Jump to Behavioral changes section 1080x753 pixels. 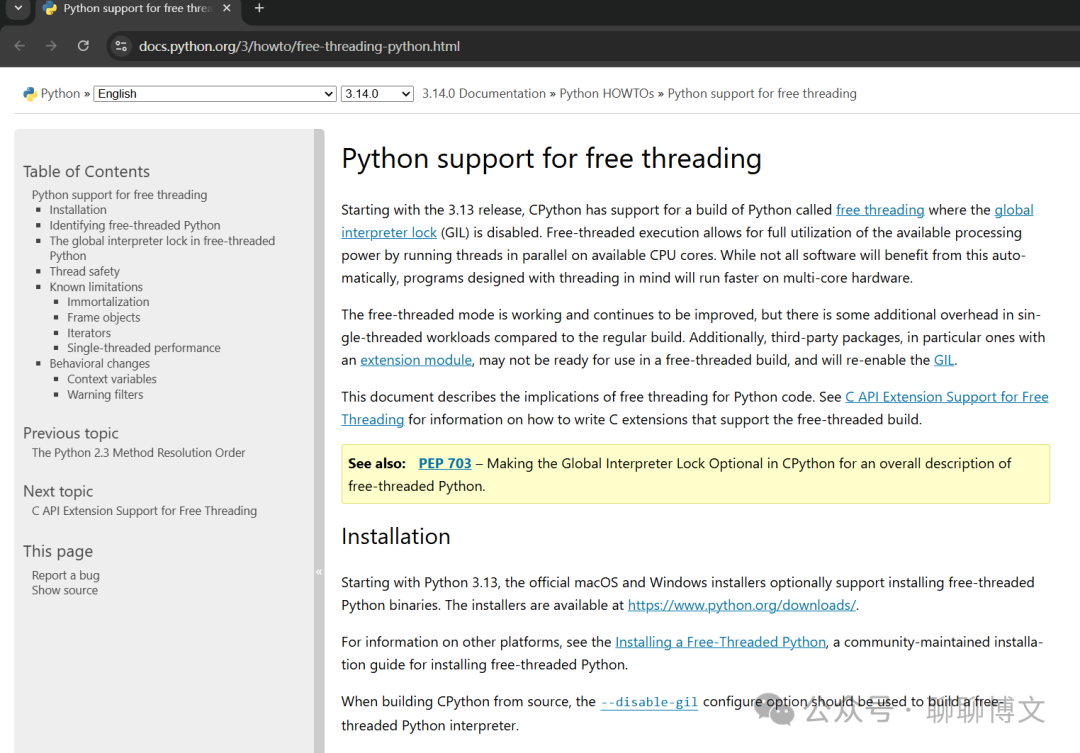pyautogui.click(x=100, y=364)
